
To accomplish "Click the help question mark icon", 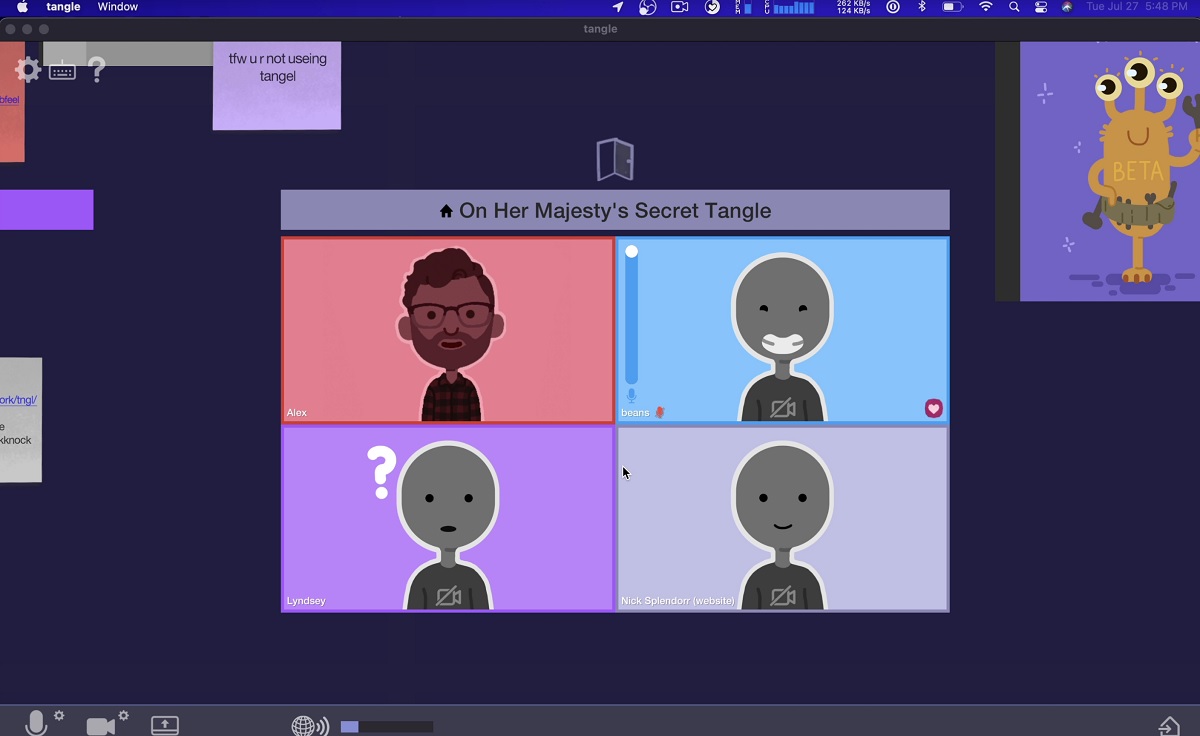I will pyautogui.click(x=97, y=70).
